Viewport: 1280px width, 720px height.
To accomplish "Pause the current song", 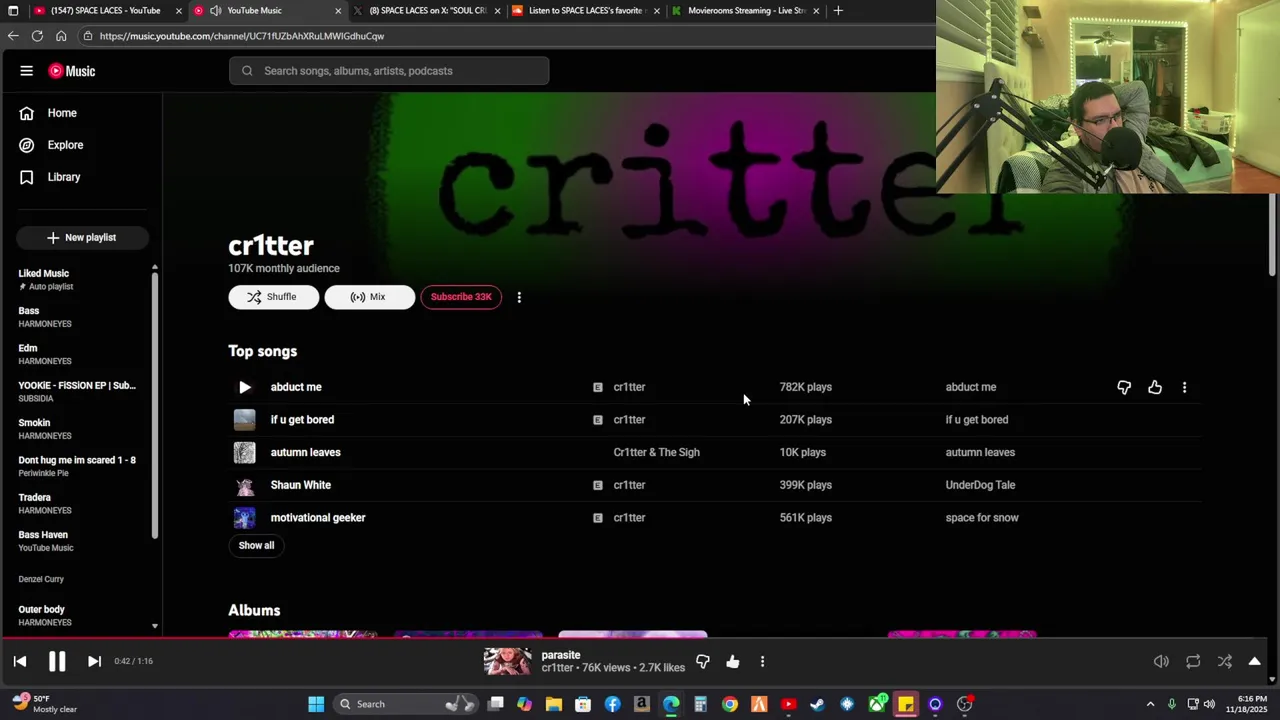I will tap(57, 661).
